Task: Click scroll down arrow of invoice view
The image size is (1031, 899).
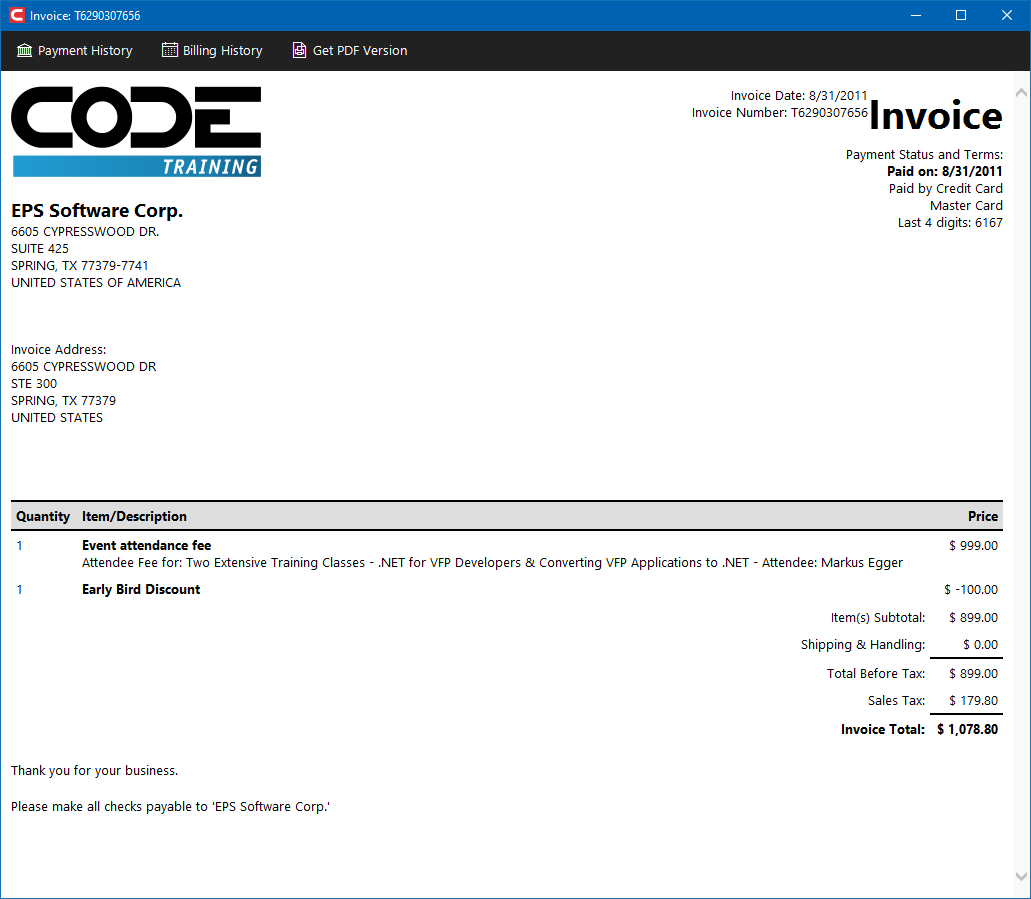Action: click(x=1021, y=876)
